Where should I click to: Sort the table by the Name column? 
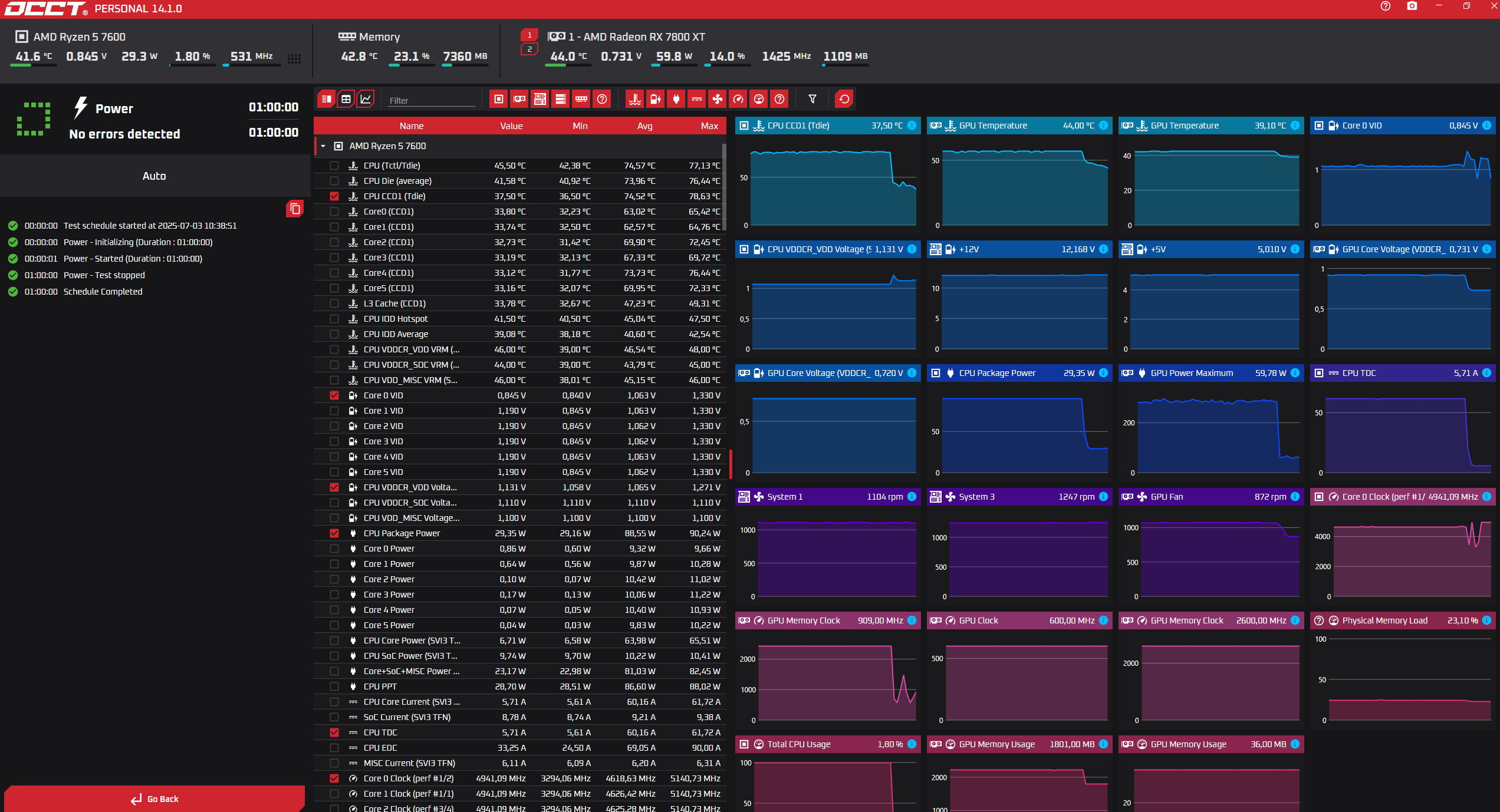pyautogui.click(x=411, y=126)
